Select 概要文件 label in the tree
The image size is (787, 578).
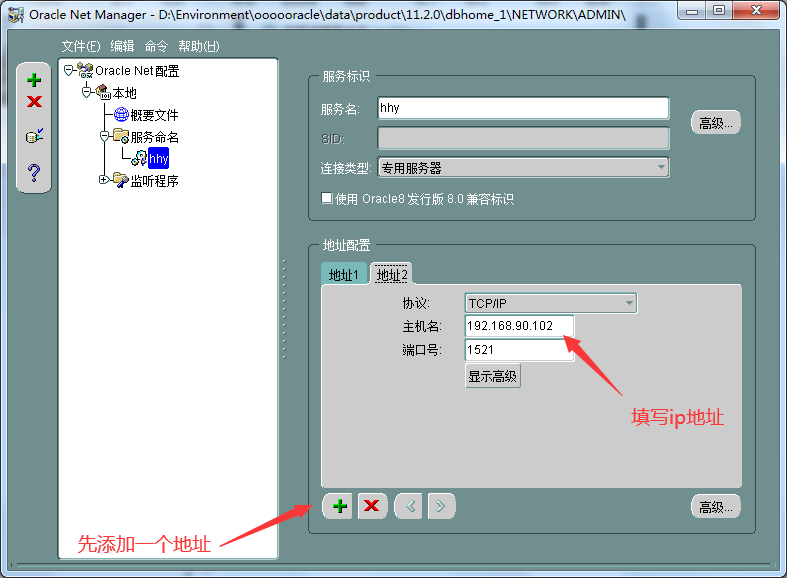tap(155, 115)
